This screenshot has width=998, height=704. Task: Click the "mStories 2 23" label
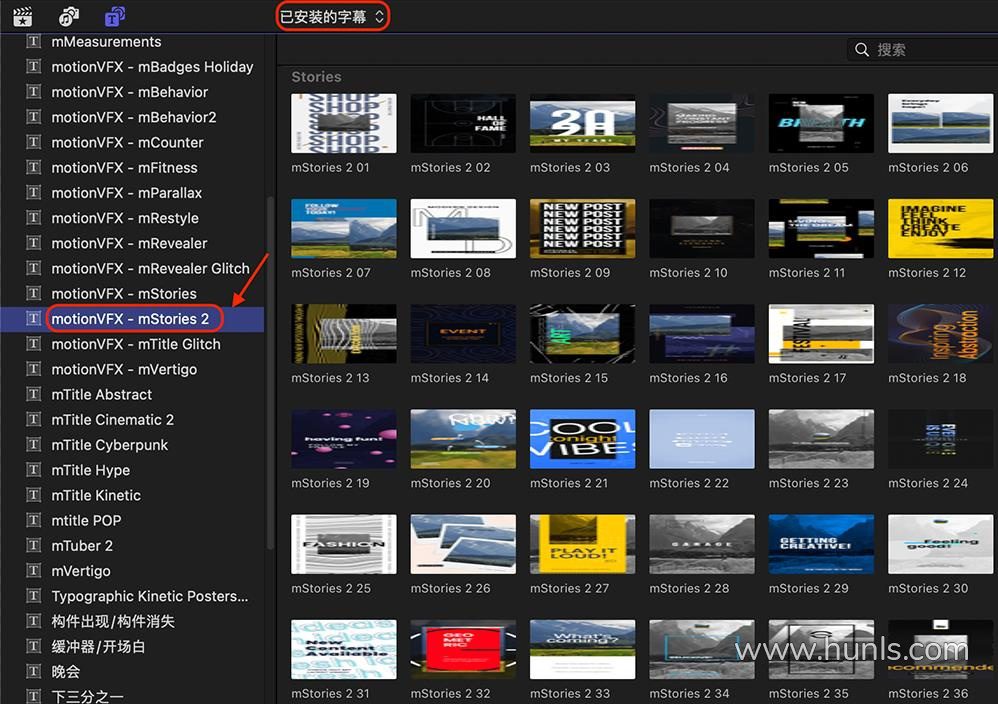coord(808,483)
